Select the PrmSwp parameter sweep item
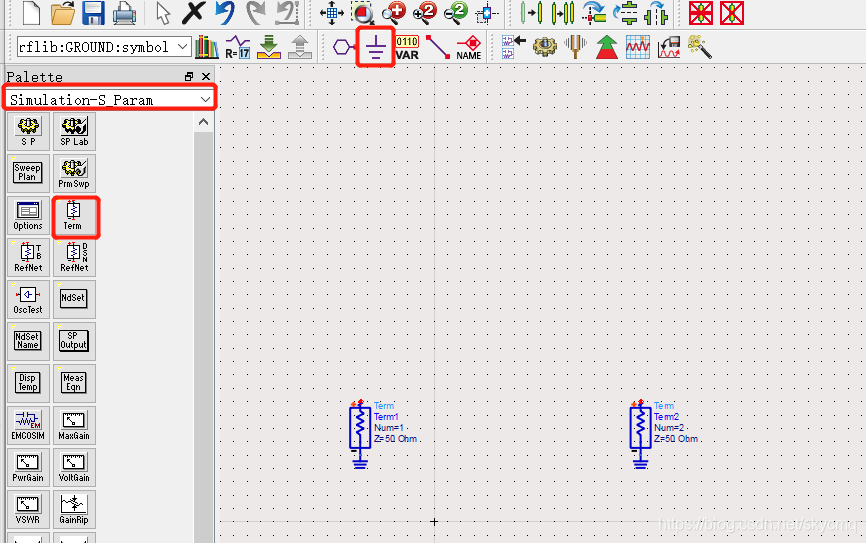 pos(74,173)
